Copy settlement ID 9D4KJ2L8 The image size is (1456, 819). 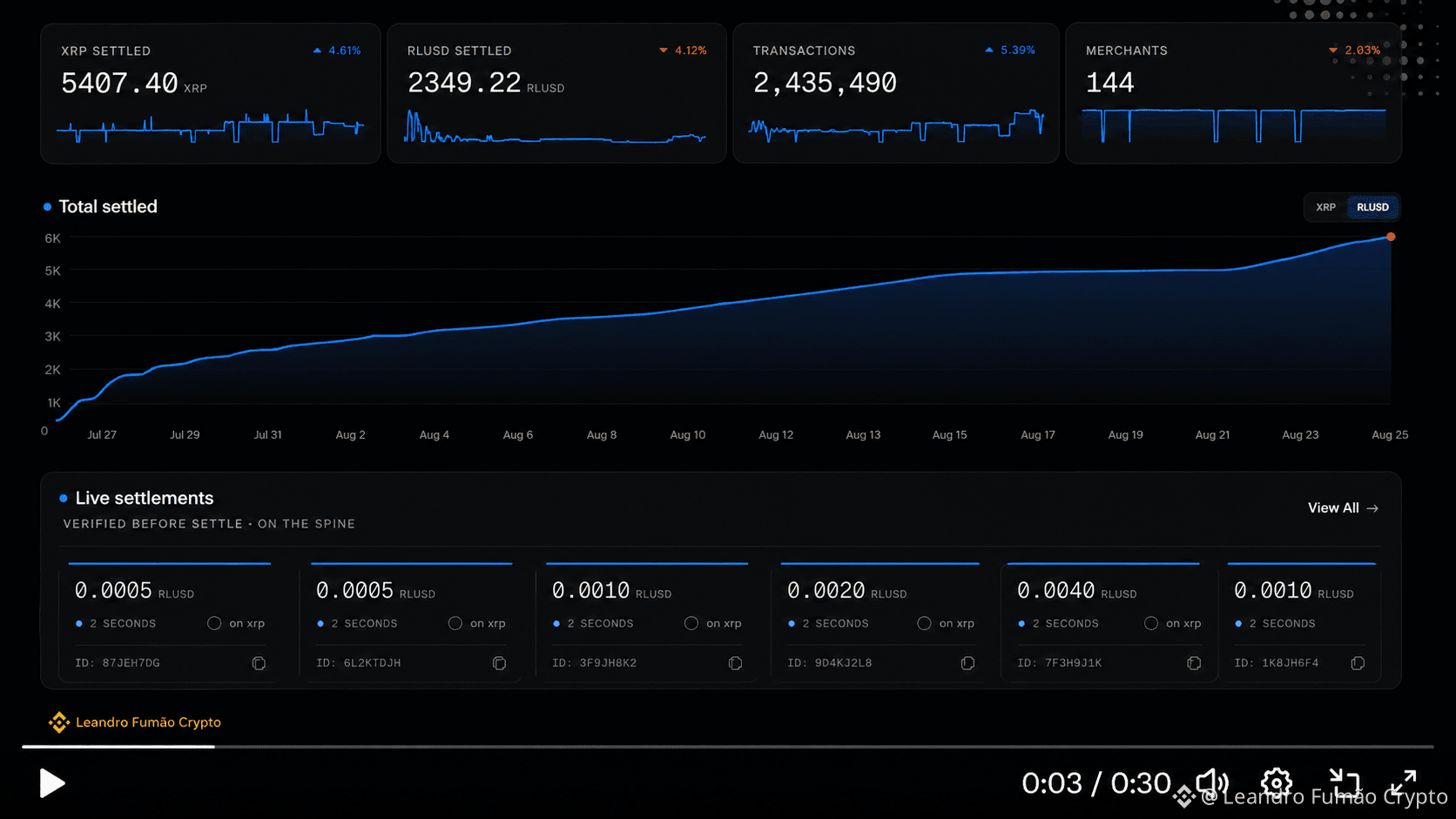[x=967, y=663]
